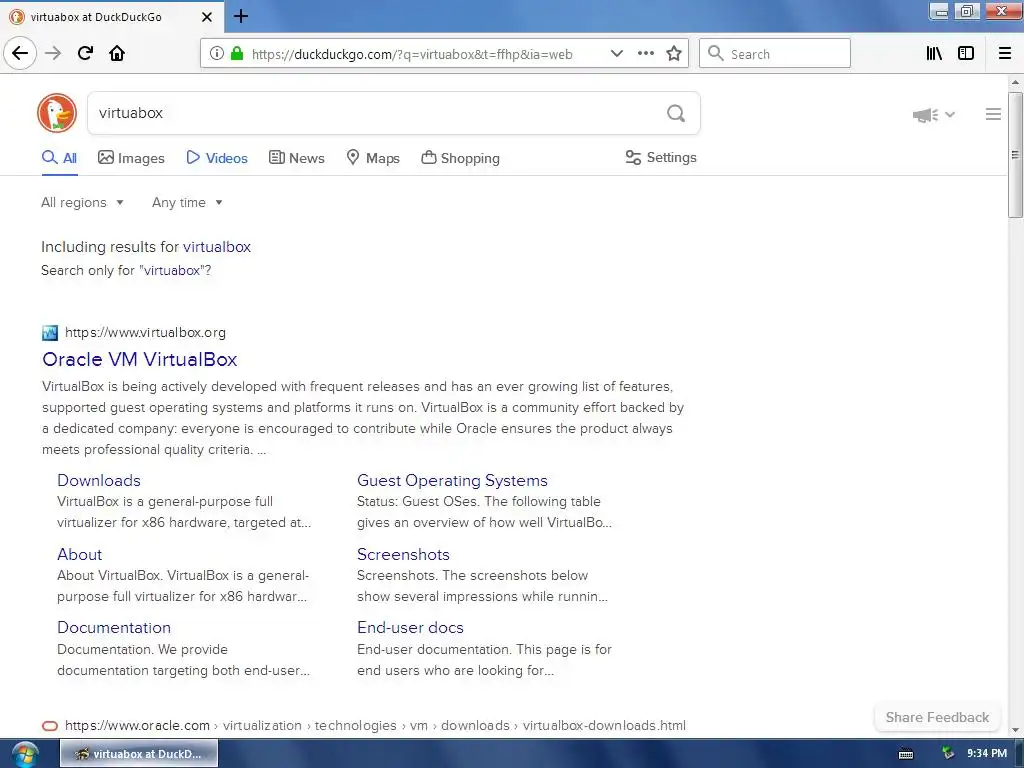Switch to the Shopping tab
The height and width of the screenshot is (768, 1024).
(x=460, y=158)
